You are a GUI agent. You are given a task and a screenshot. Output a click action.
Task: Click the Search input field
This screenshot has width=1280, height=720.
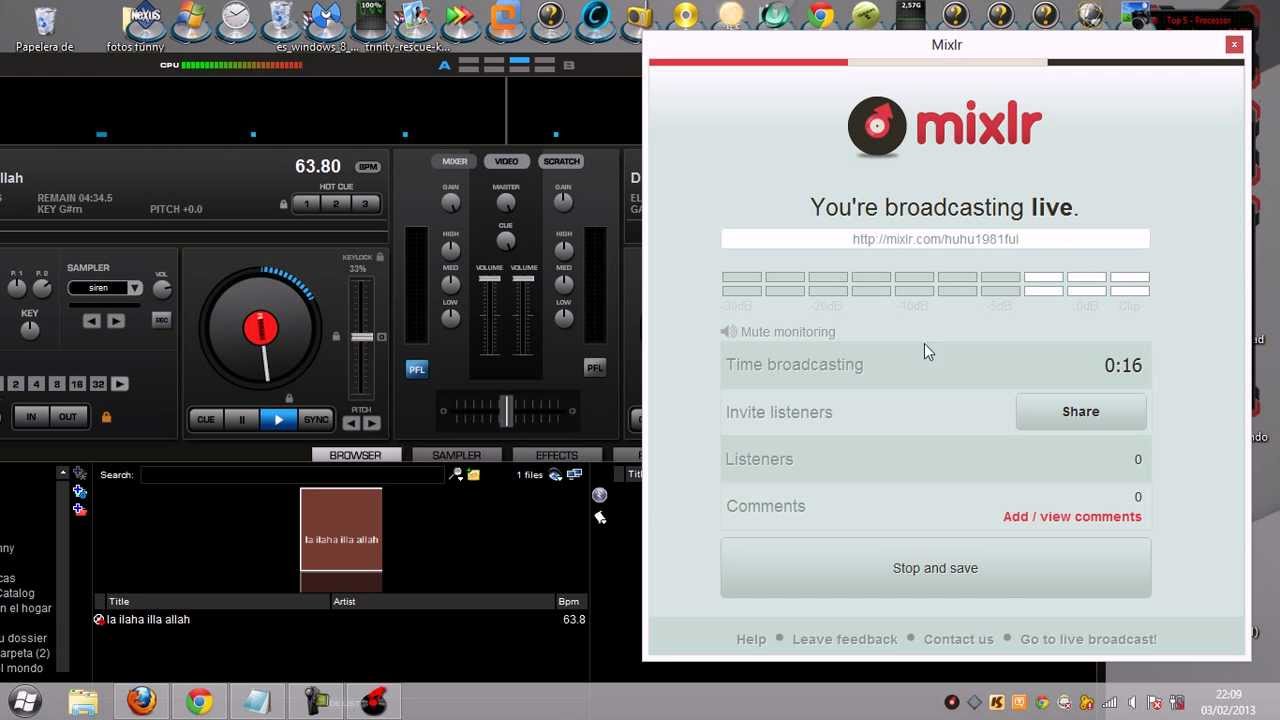tap(292, 475)
